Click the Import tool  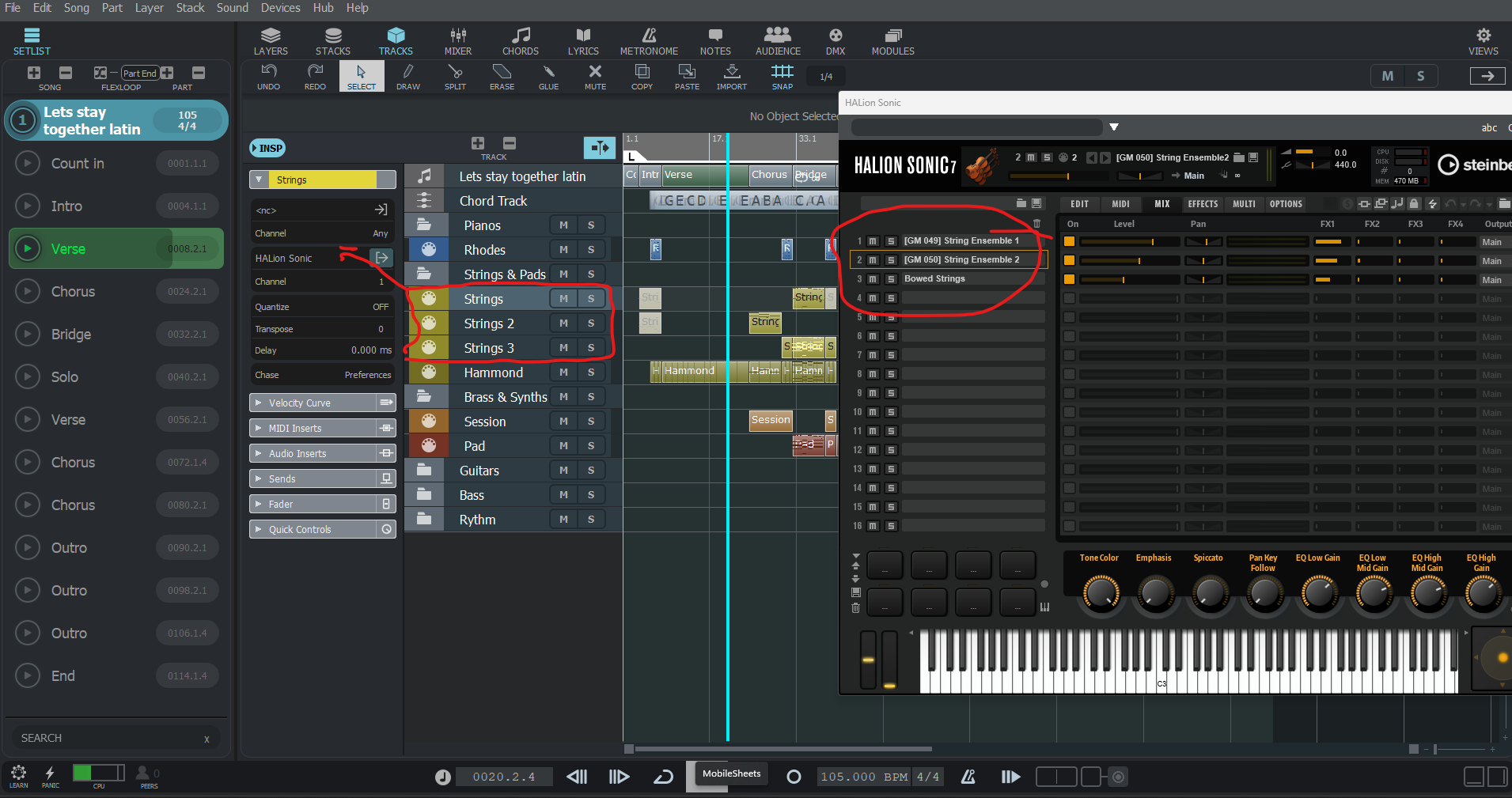[x=732, y=77]
